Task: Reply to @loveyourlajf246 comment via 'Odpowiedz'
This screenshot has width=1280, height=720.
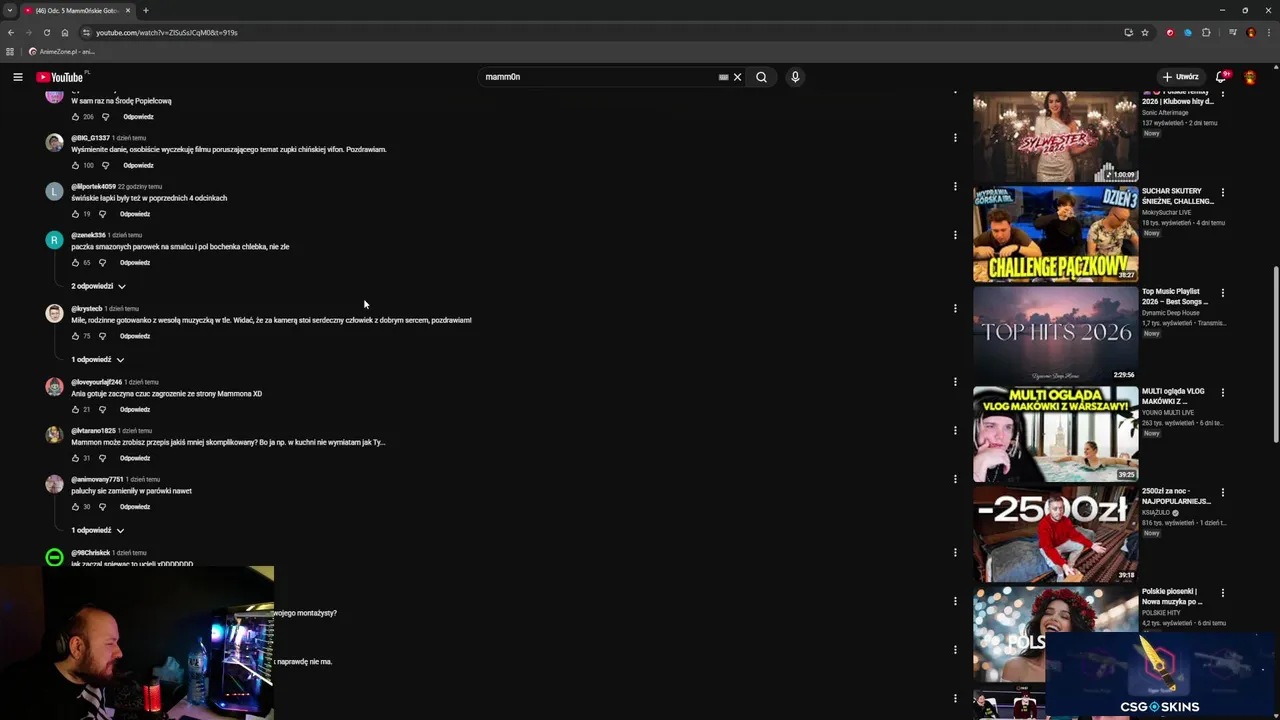Action: pos(135,409)
